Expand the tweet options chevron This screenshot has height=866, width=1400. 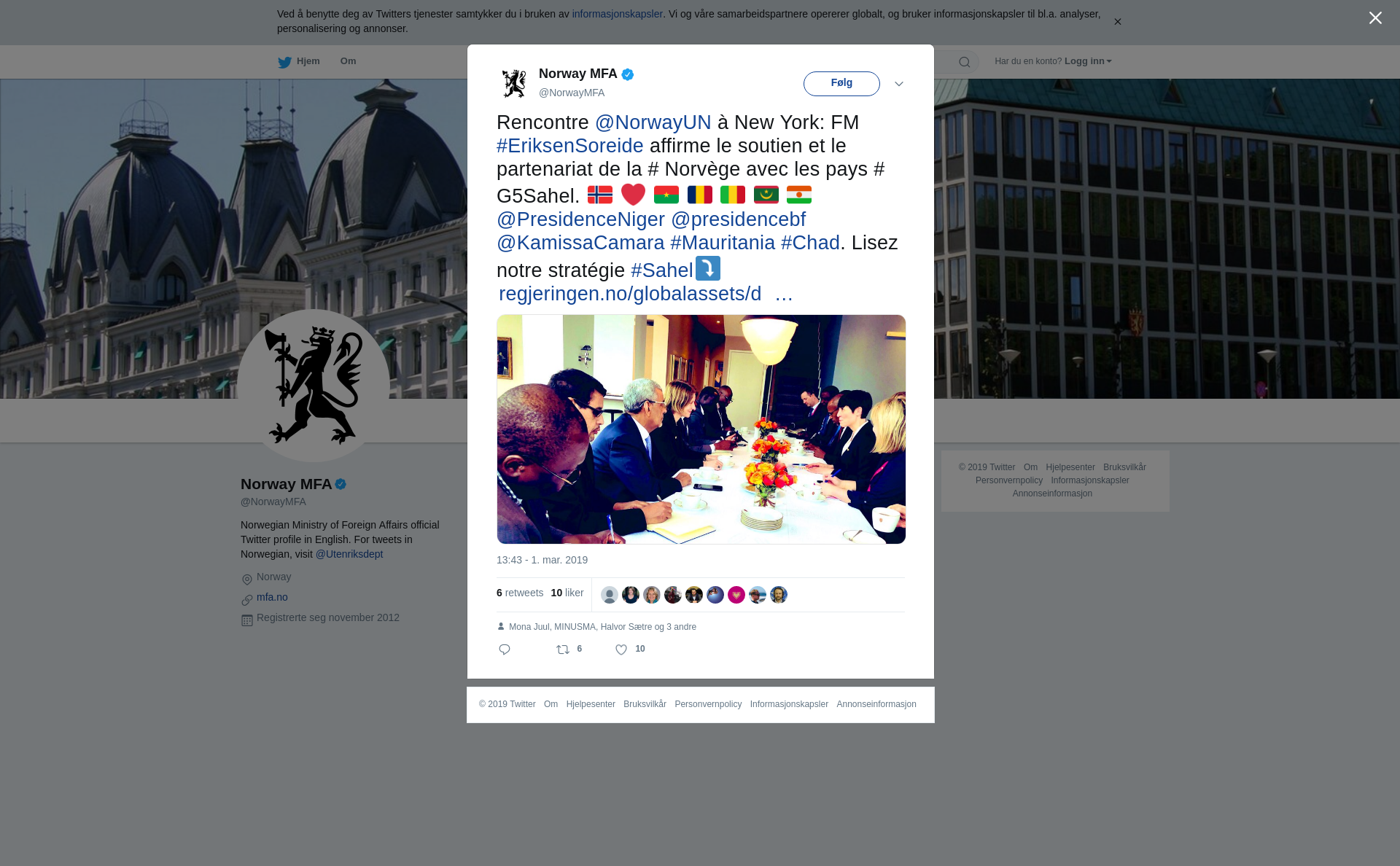click(x=899, y=84)
